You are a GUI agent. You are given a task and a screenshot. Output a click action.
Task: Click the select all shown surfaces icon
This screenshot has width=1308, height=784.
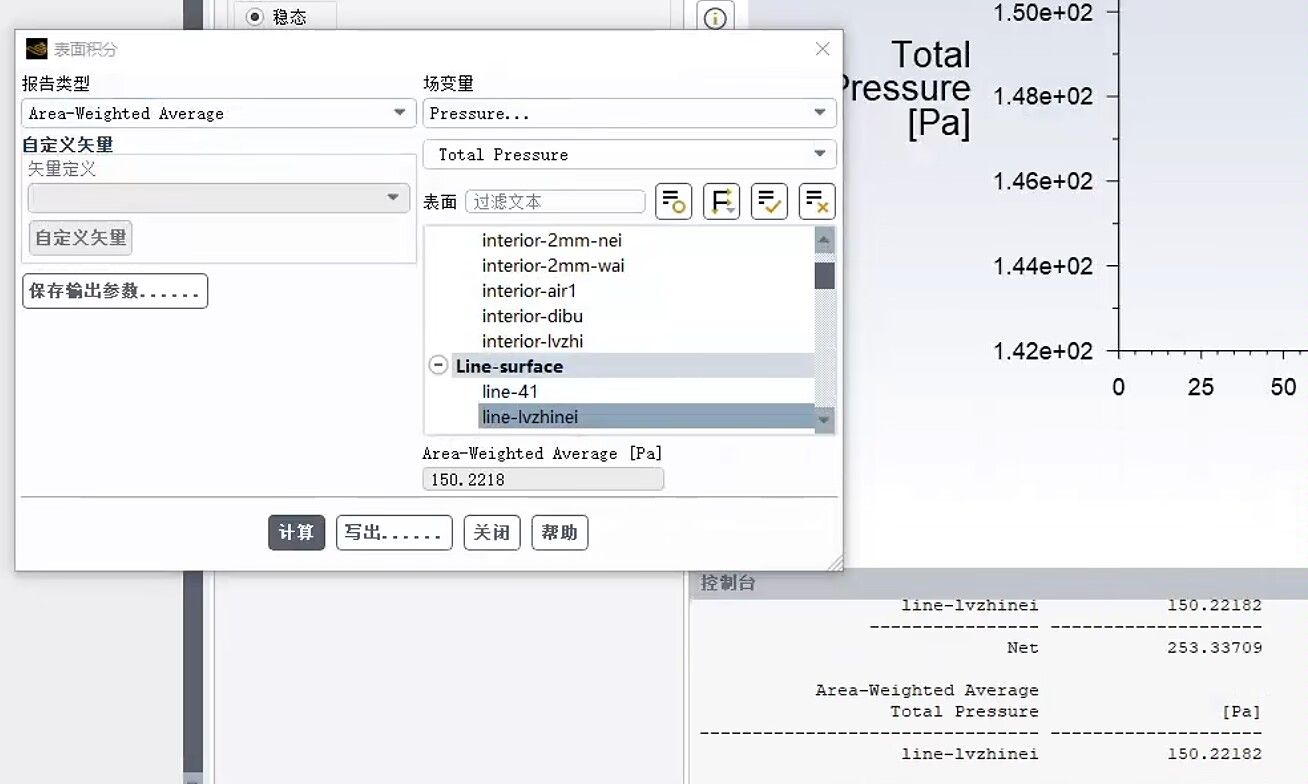769,202
